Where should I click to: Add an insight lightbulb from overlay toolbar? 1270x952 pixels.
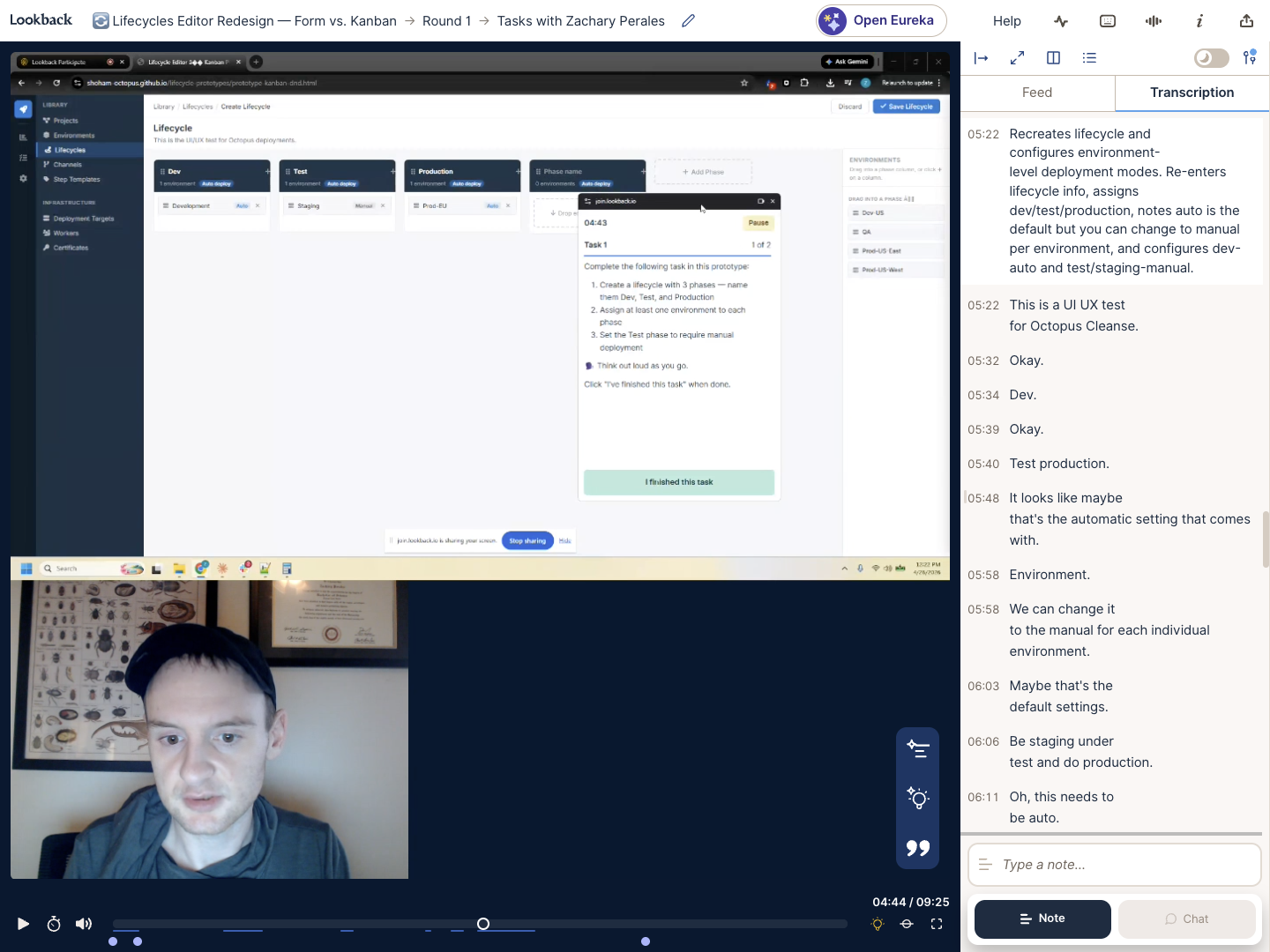[917, 799]
